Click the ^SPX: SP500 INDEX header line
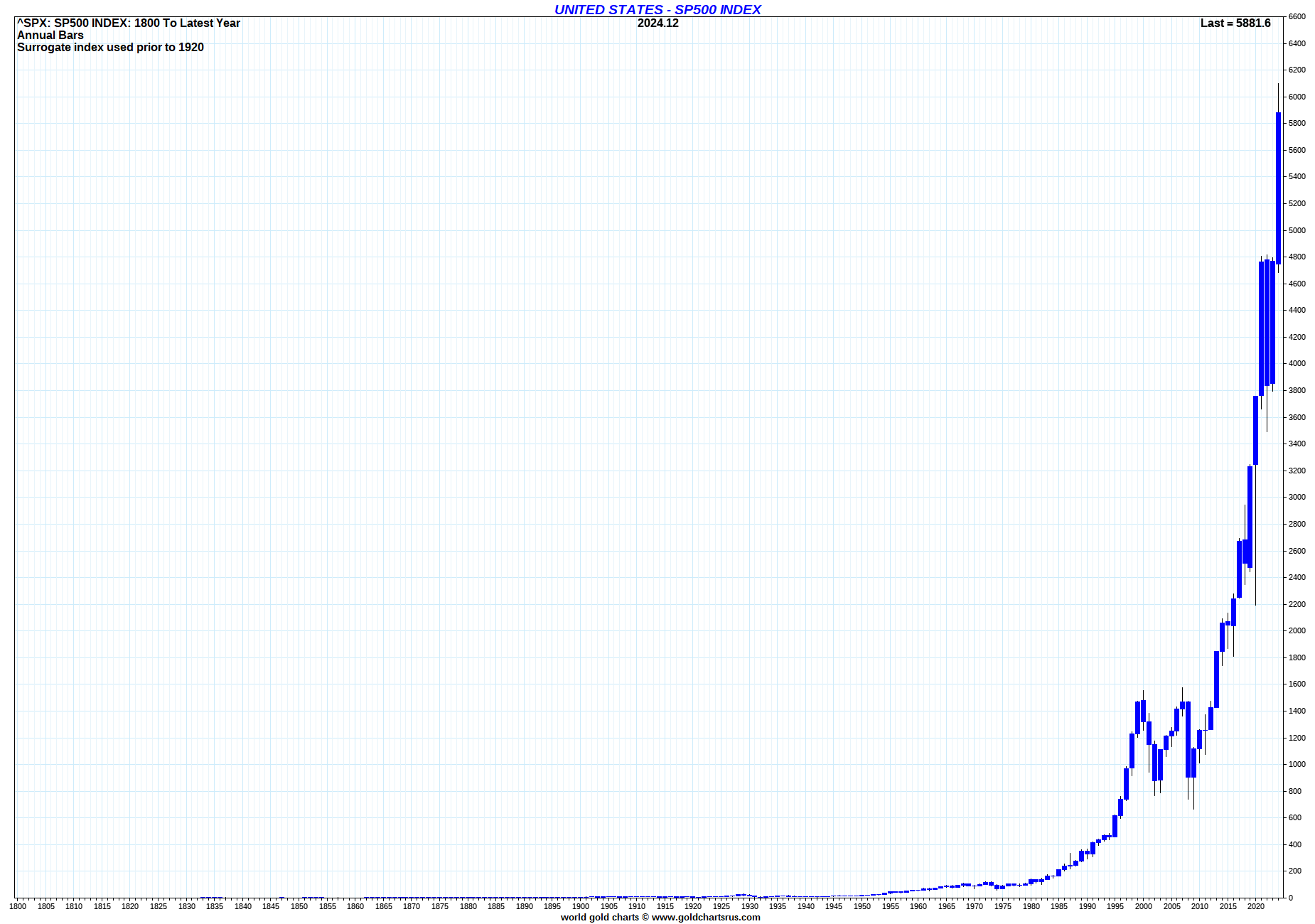This screenshot has width=1315, height=924. (x=129, y=23)
